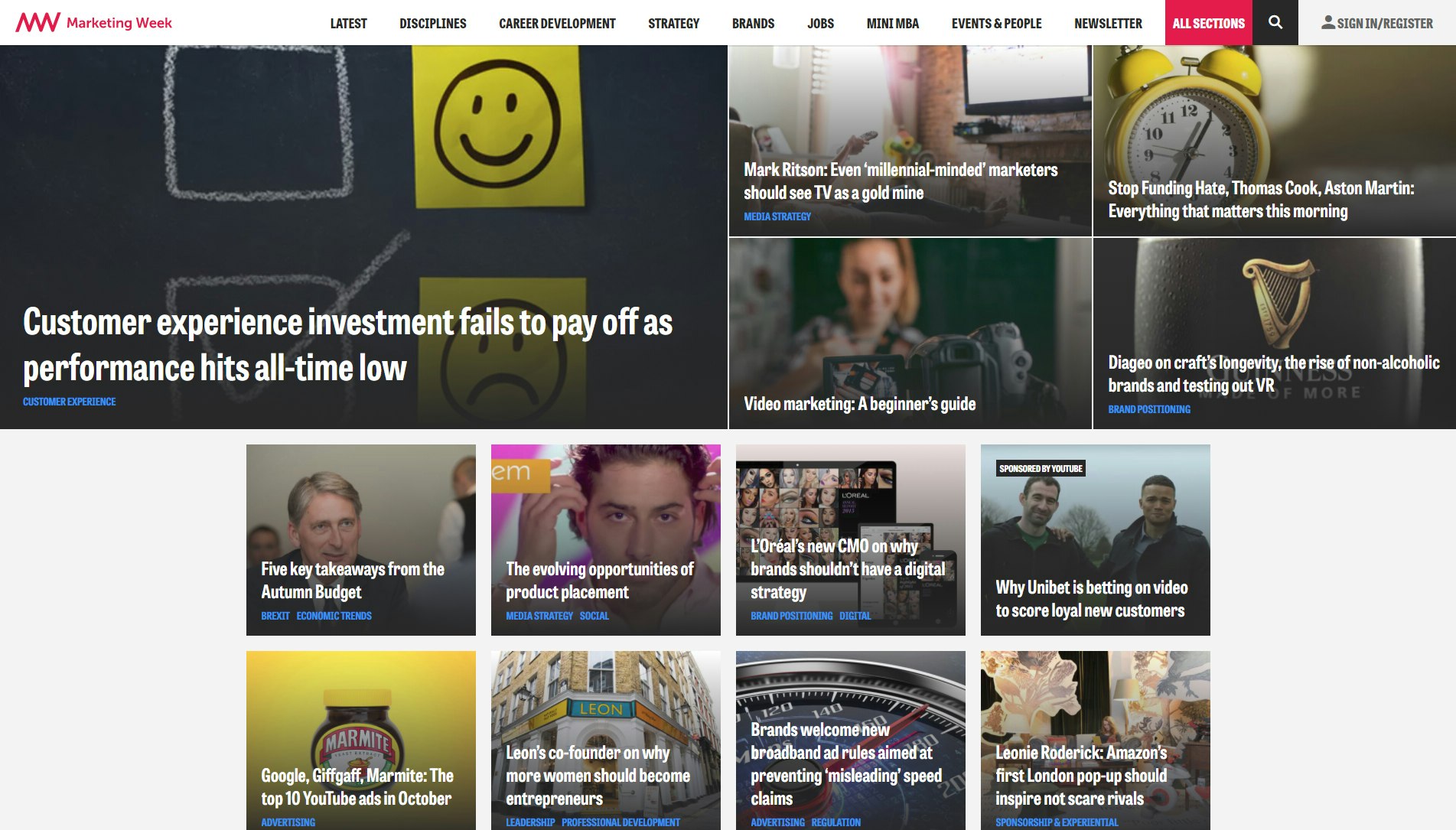The height and width of the screenshot is (830, 1456).
Task: Open the All Sections menu
Action: pos(1208,23)
